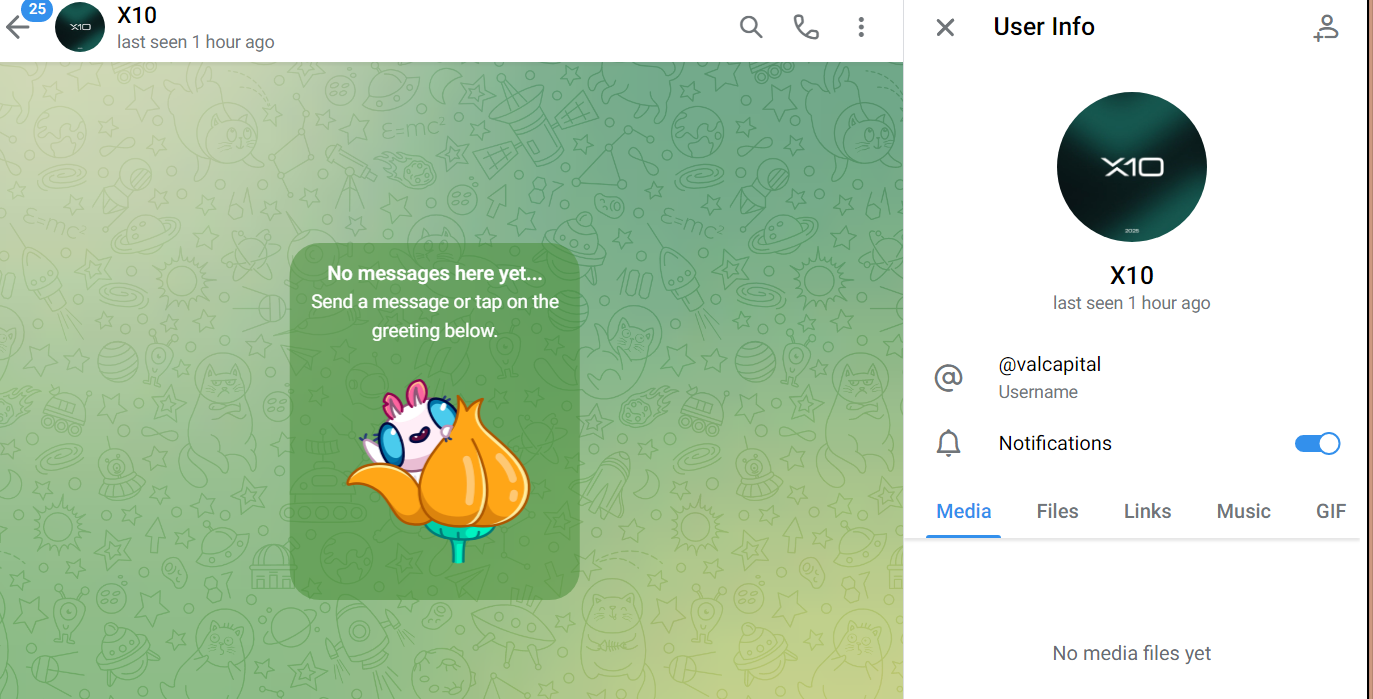Start a voice call with X10
Image resolution: width=1373 pixels, height=699 pixels.
[x=805, y=27]
